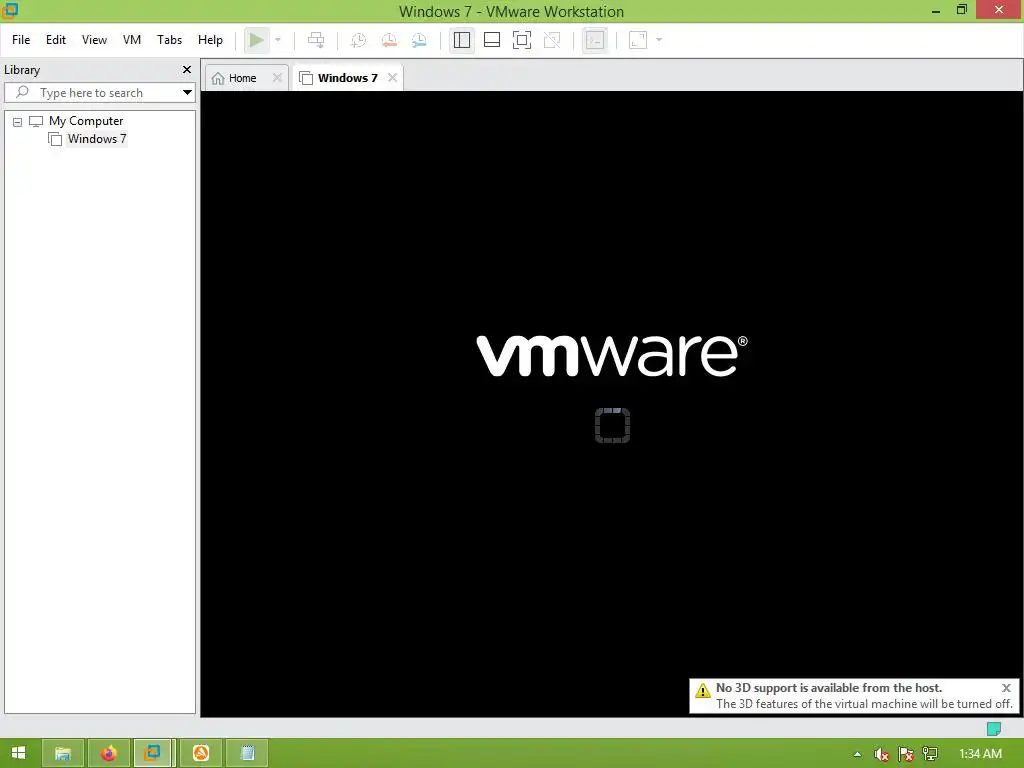Image resolution: width=1024 pixels, height=768 pixels.
Task: Click inside the VM console display
Action: [612, 404]
